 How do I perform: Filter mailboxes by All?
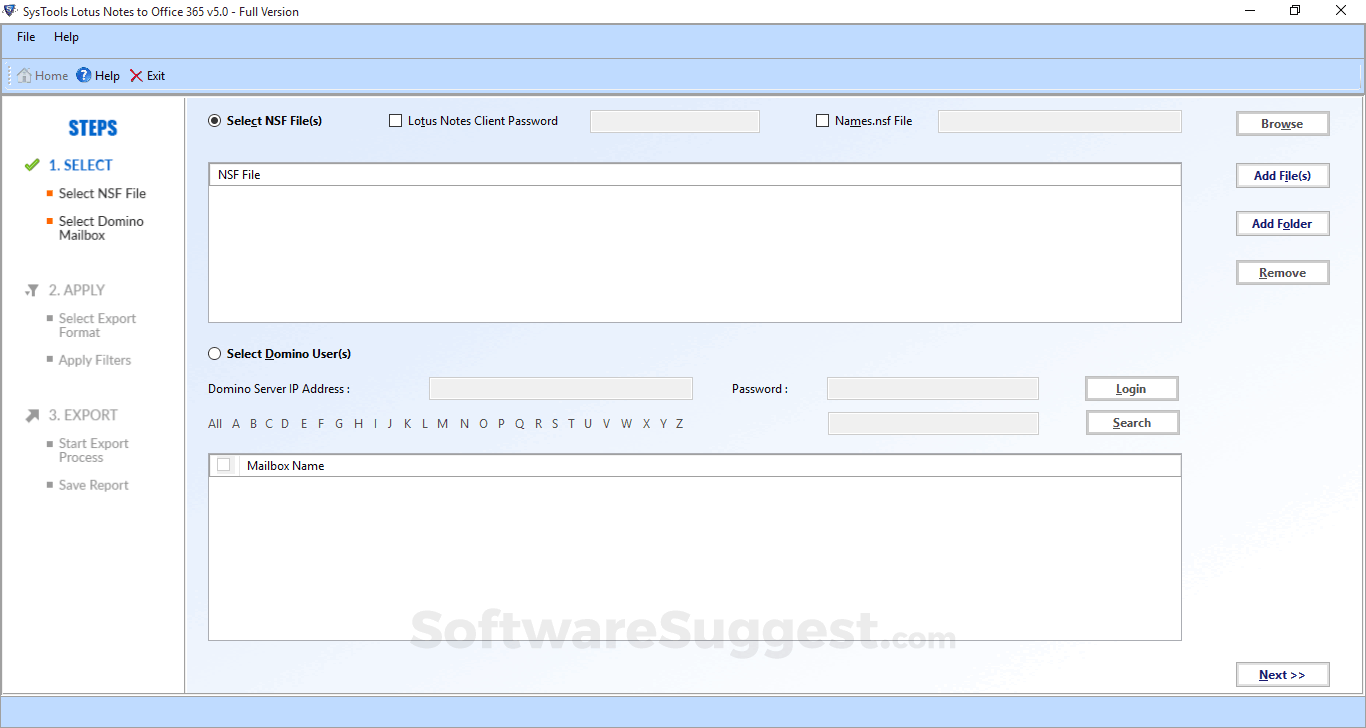tap(215, 423)
